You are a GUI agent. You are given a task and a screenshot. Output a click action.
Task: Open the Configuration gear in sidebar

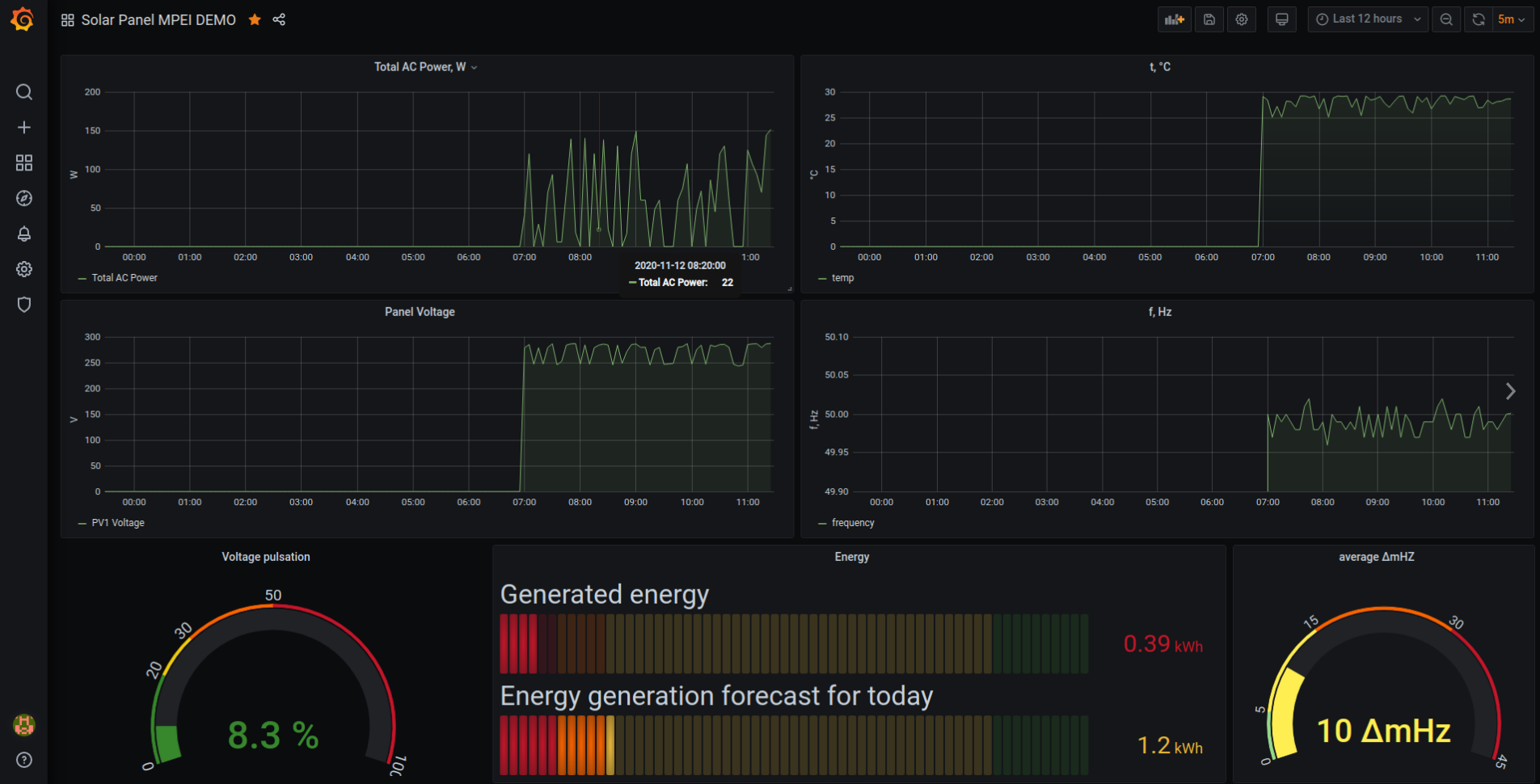tap(24, 269)
